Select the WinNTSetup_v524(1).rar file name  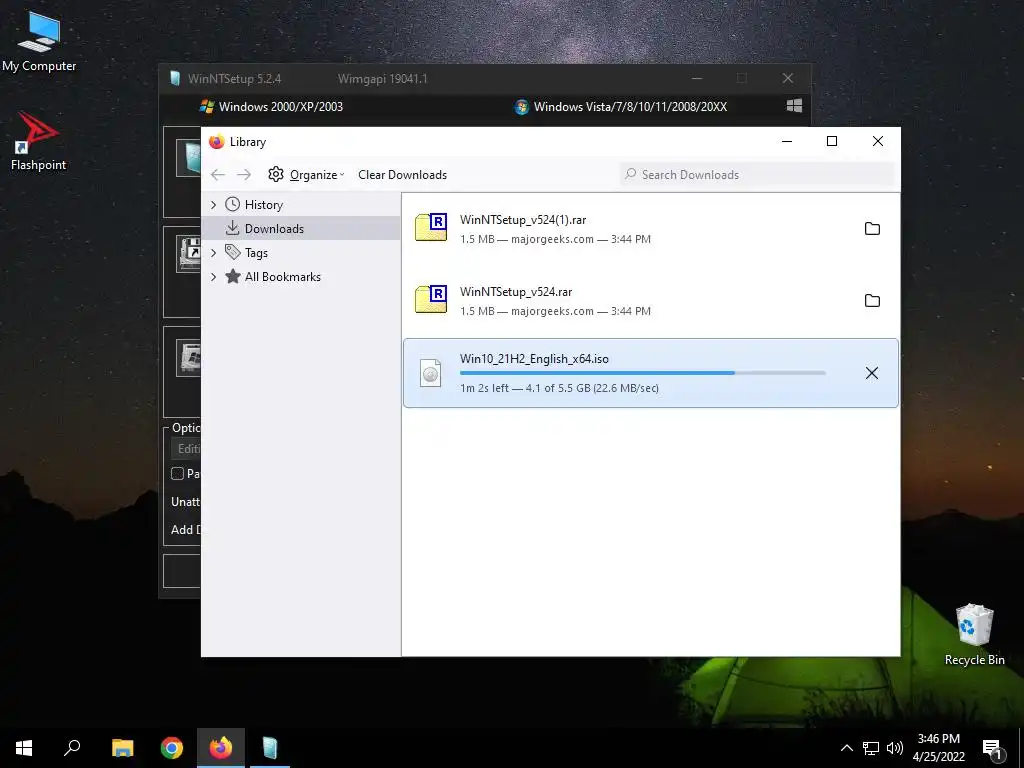[x=522, y=219]
